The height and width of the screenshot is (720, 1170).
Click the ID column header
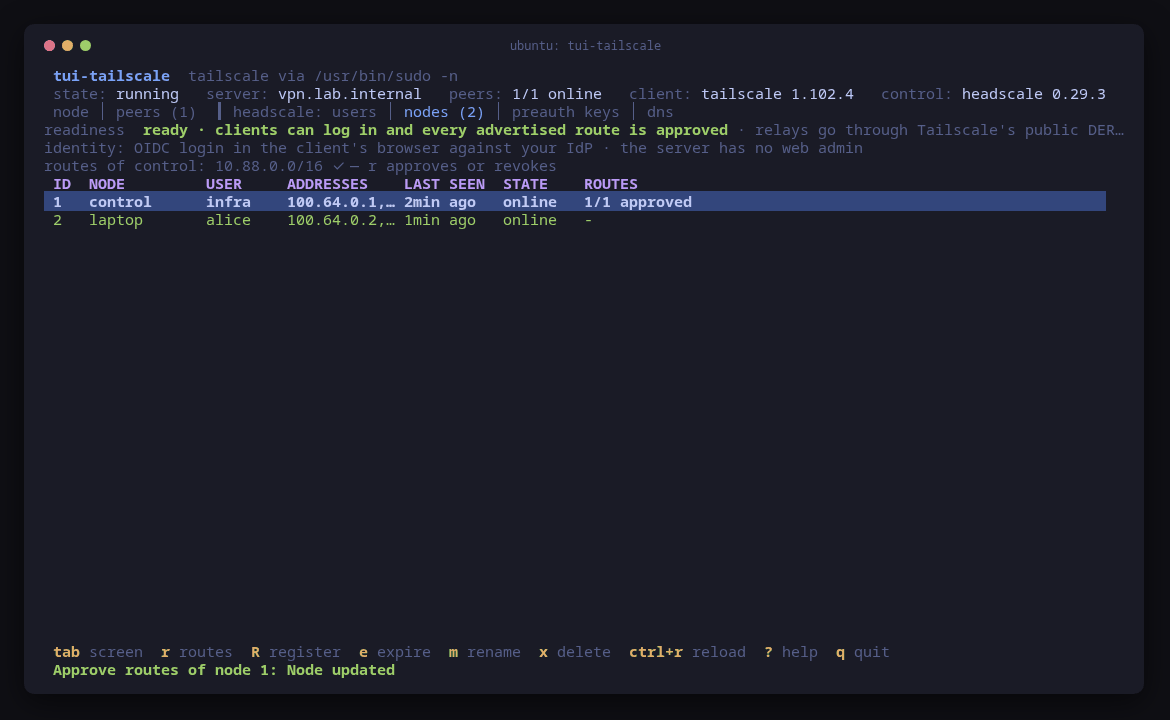[x=62, y=184]
